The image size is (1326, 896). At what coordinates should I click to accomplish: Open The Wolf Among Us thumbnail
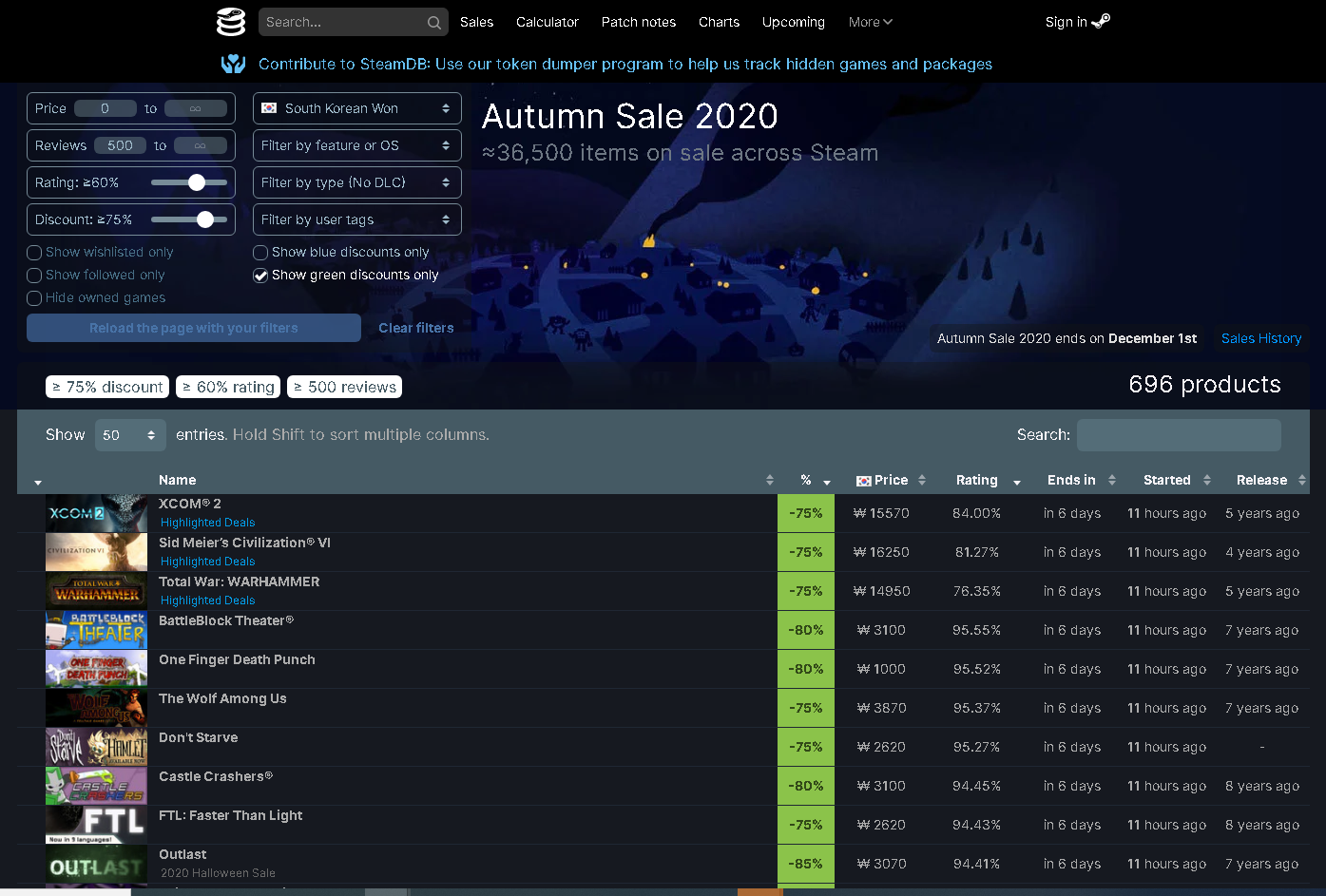pos(96,708)
